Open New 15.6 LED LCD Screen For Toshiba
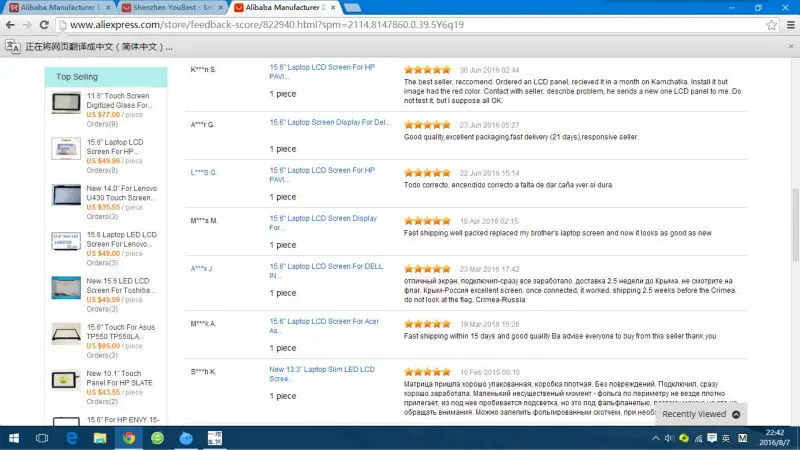The width and height of the screenshot is (800, 450). [120, 286]
